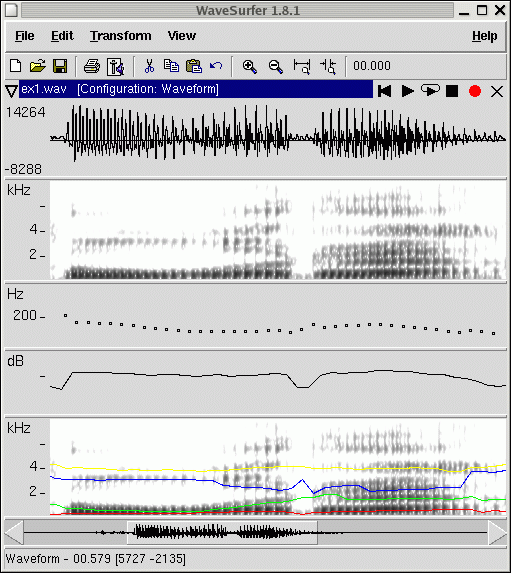Open the preferences tool icon

click(115, 67)
